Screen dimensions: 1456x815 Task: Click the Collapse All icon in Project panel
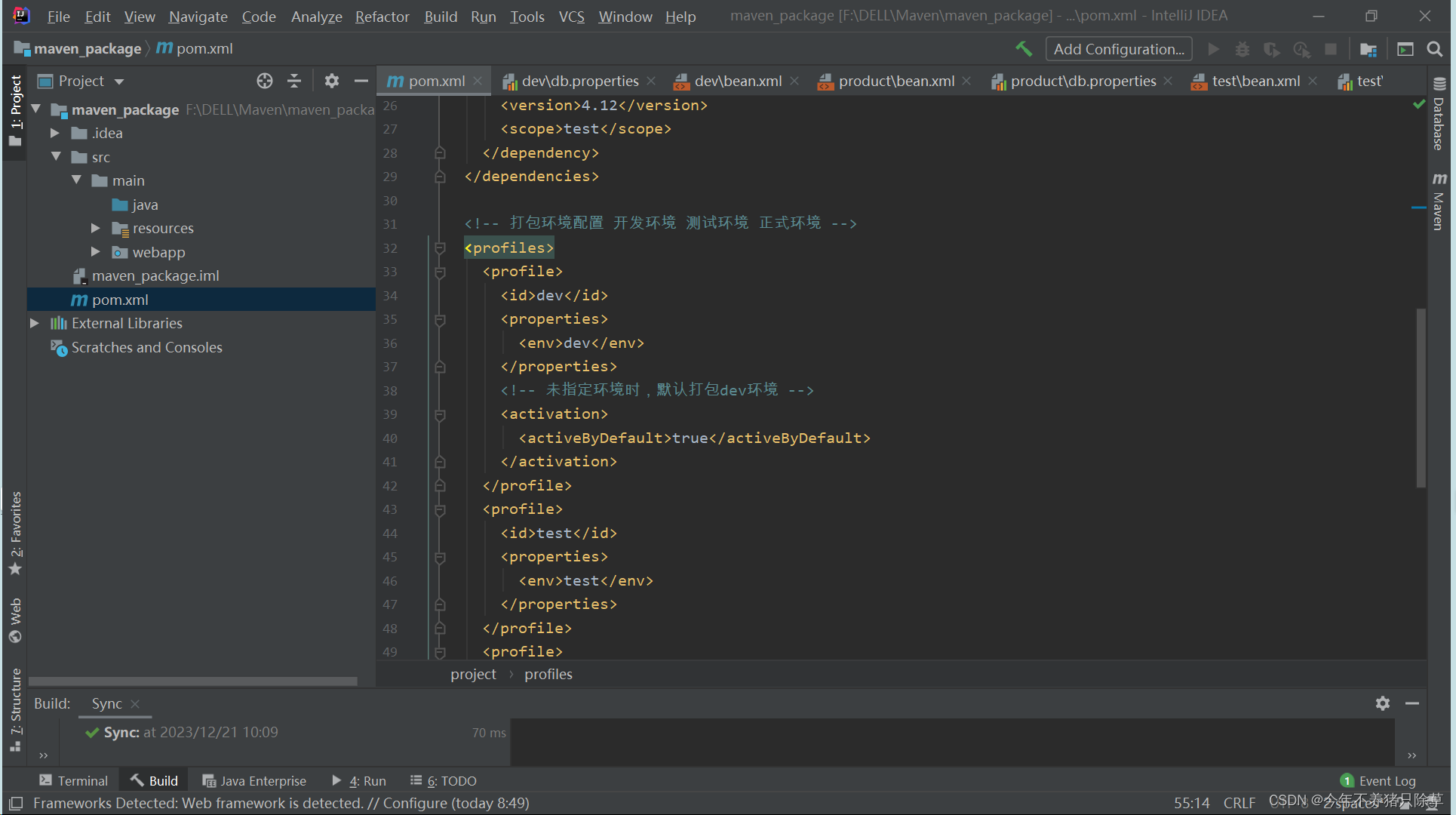(294, 81)
